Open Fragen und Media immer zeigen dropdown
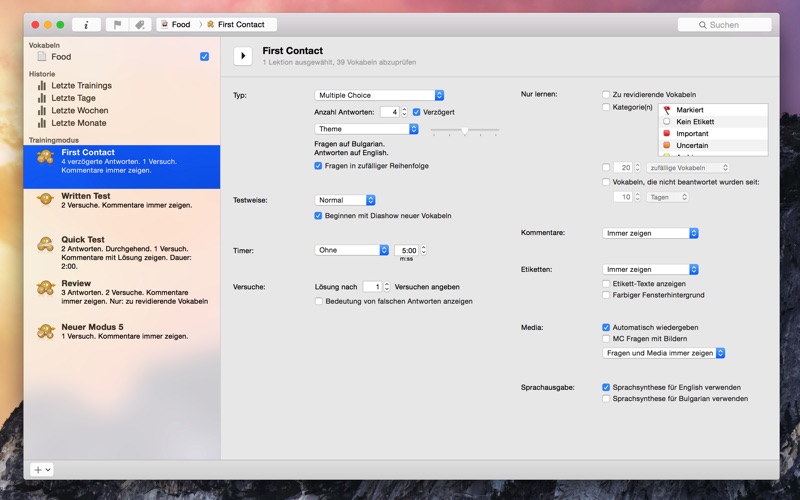Viewport: 800px width, 500px height. tap(664, 353)
